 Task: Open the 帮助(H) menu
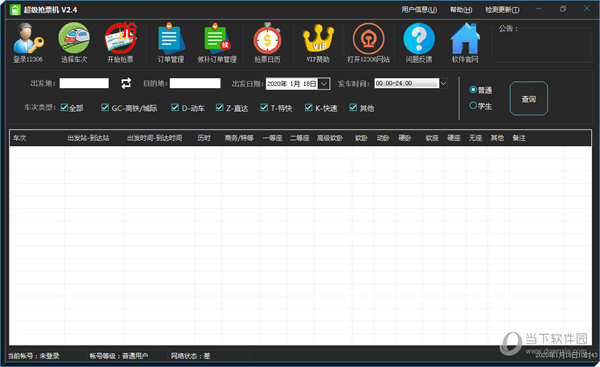click(x=461, y=10)
